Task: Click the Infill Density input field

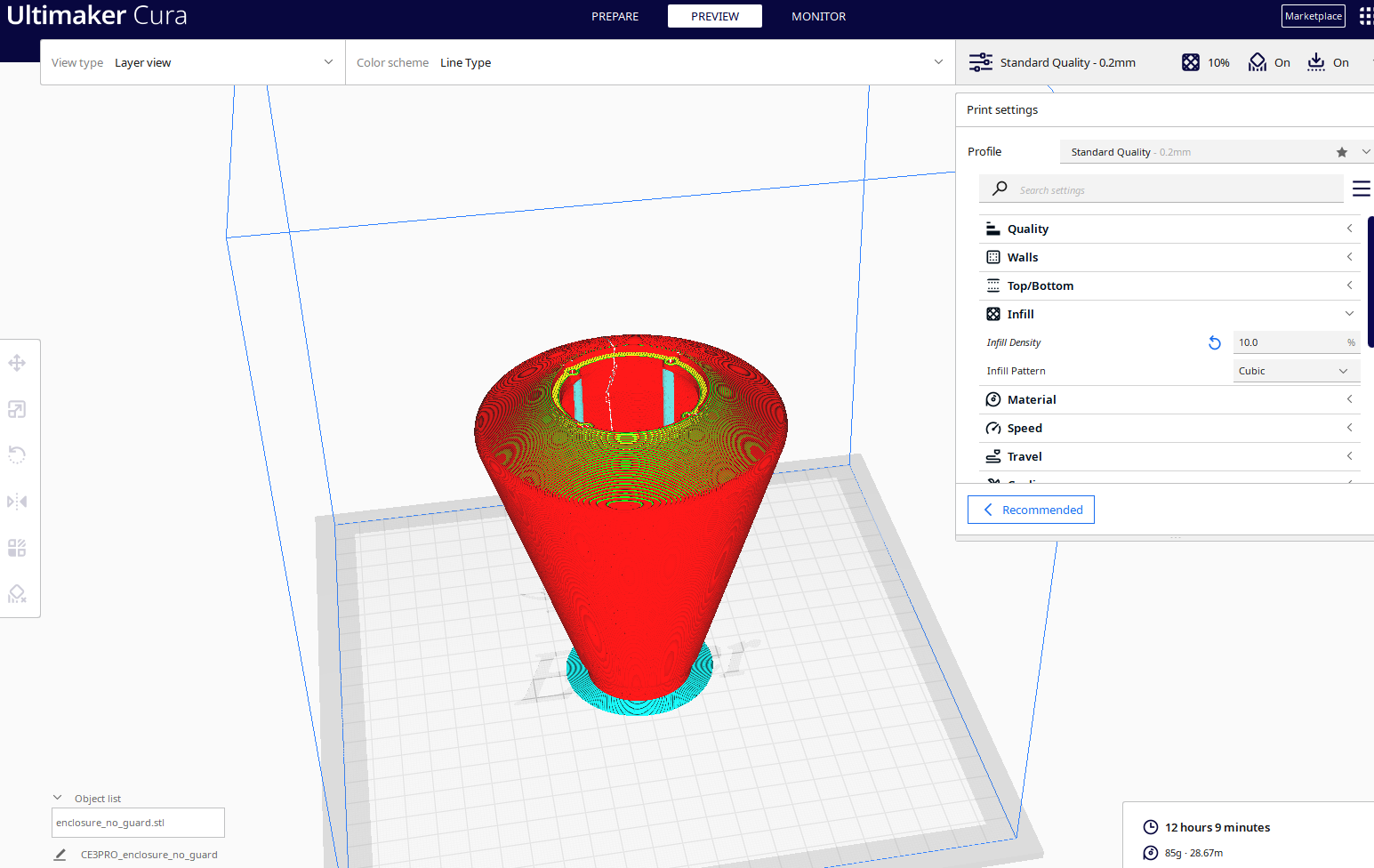Action: tap(1288, 342)
